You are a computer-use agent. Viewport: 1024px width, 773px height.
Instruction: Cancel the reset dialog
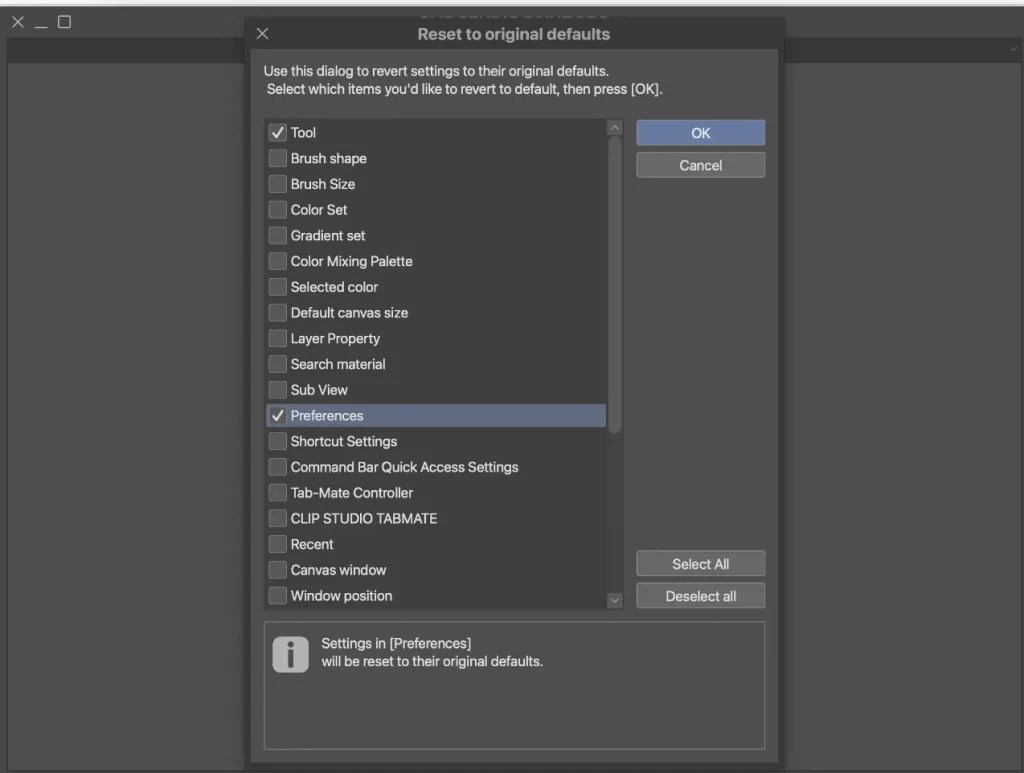(700, 165)
